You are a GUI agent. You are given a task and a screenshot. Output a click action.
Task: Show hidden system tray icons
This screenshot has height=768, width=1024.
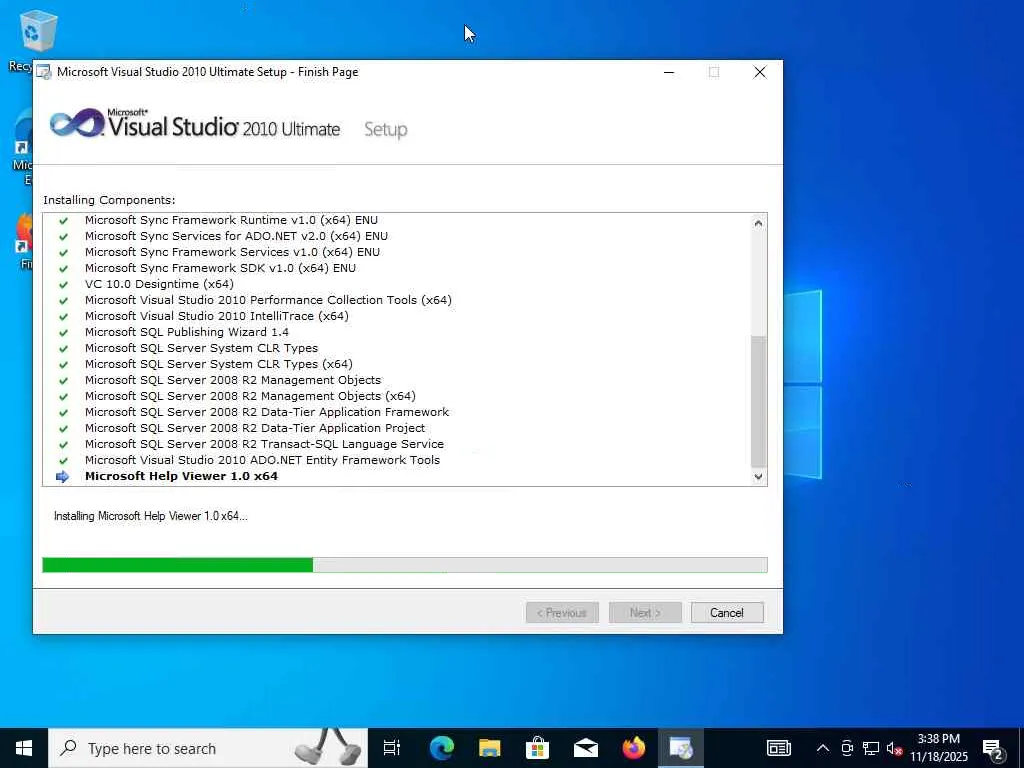823,748
